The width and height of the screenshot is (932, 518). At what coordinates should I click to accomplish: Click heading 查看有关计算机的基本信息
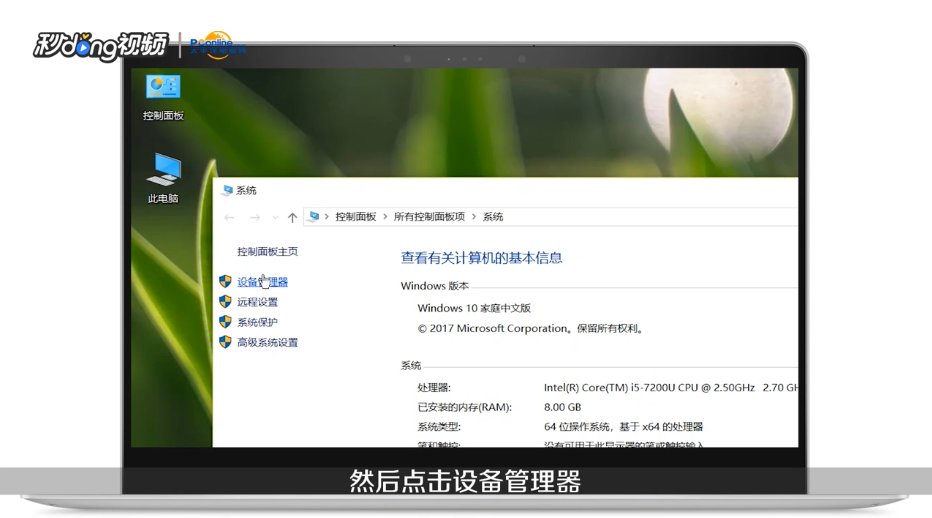pyautogui.click(x=481, y=258)
